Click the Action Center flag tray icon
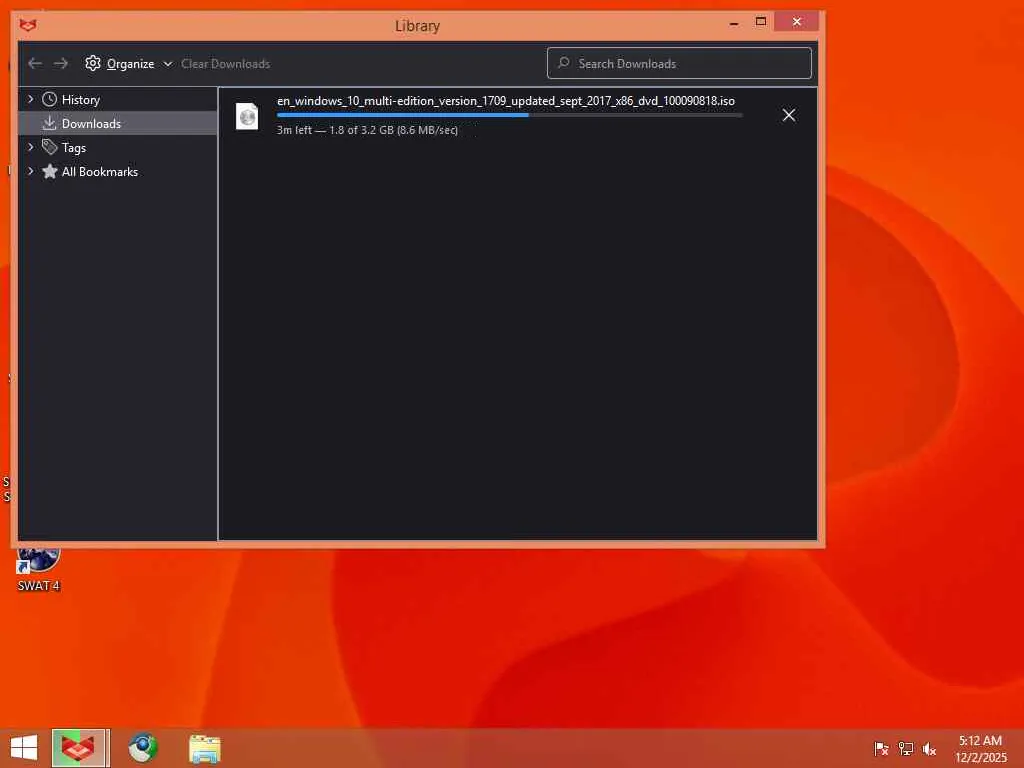 tap(881, 748)
